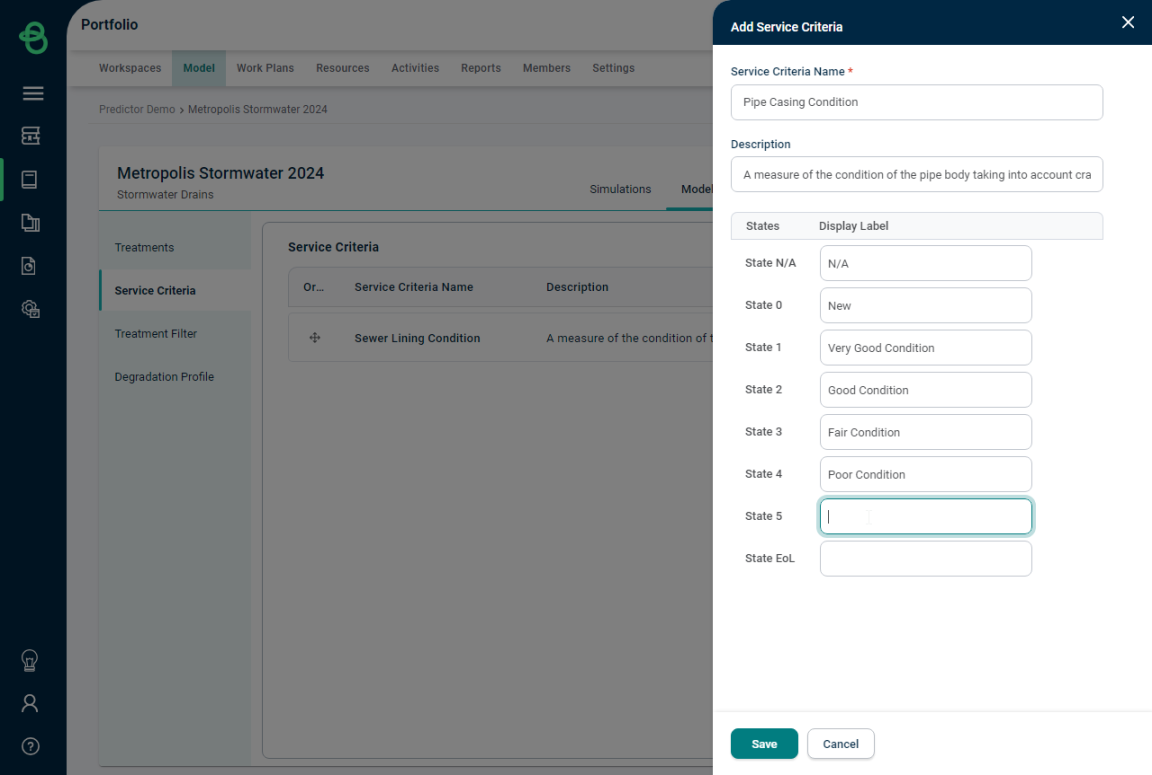The height and width of the screenshot is (775, 1152).
Task: Click the Display Label column header
Action: (853, 226)
